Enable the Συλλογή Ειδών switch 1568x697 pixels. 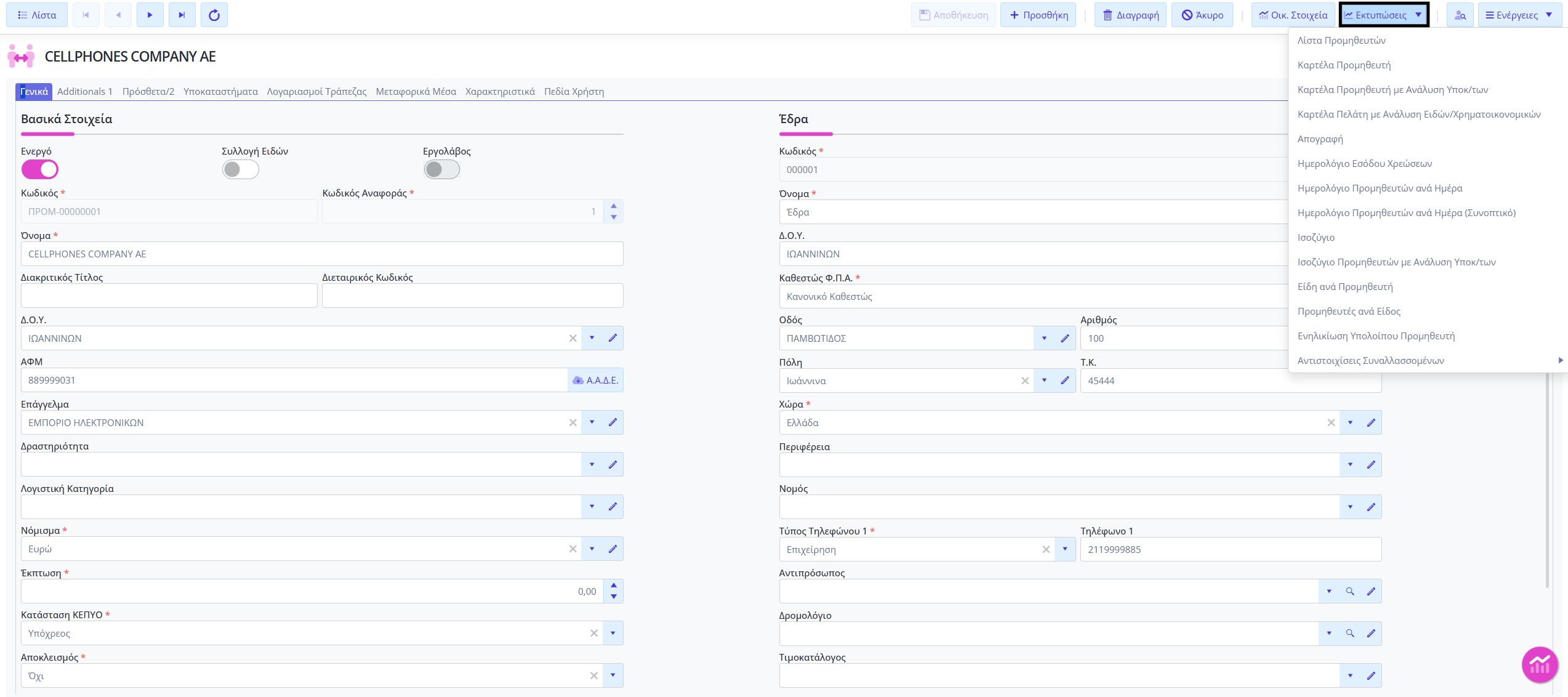[241, 169]
